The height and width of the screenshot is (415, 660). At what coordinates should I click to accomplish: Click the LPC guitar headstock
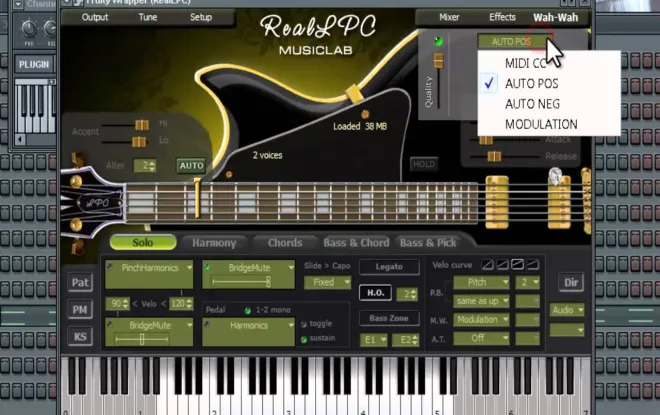point(92,203)
